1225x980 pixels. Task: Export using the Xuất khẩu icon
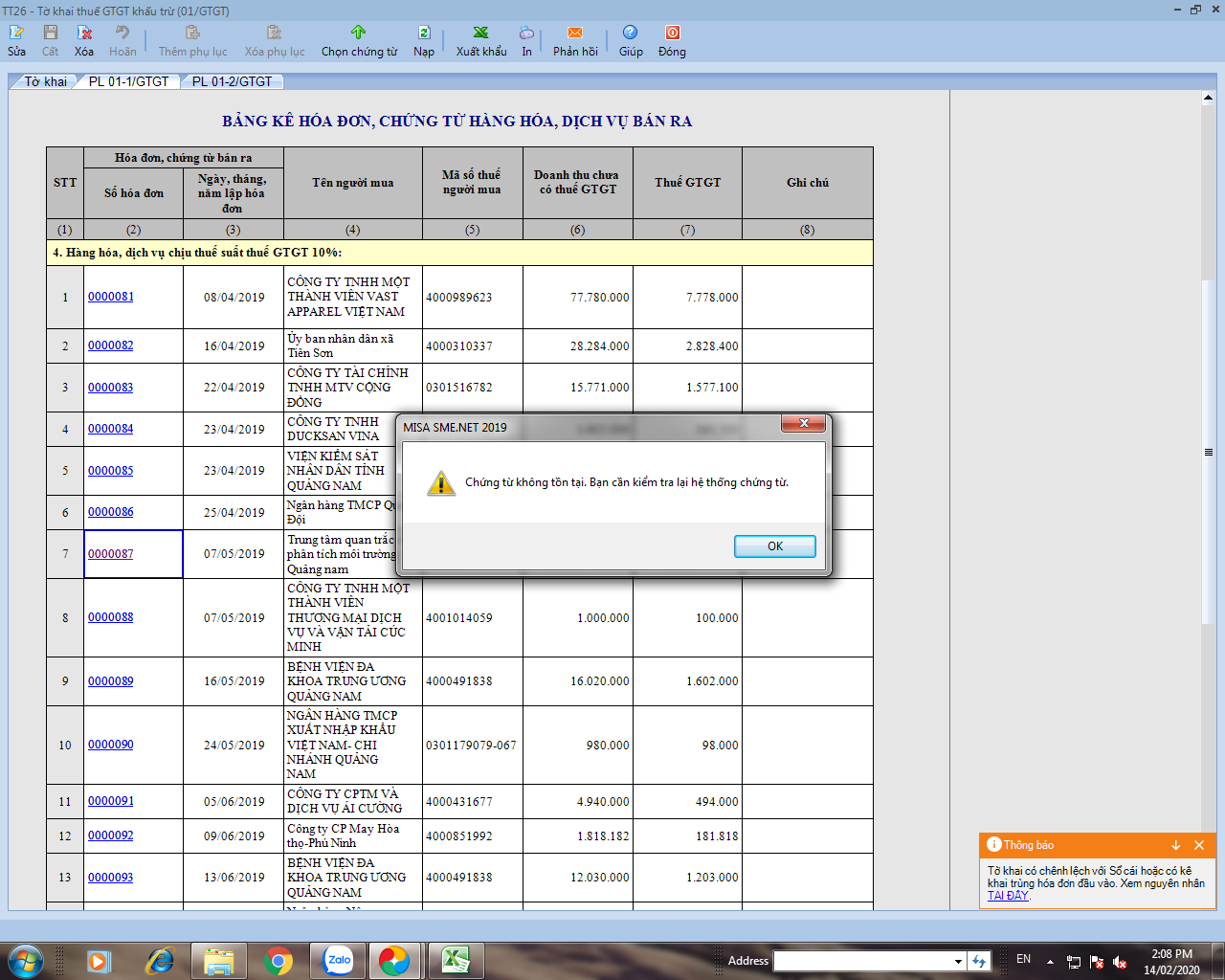click(480, 33)
